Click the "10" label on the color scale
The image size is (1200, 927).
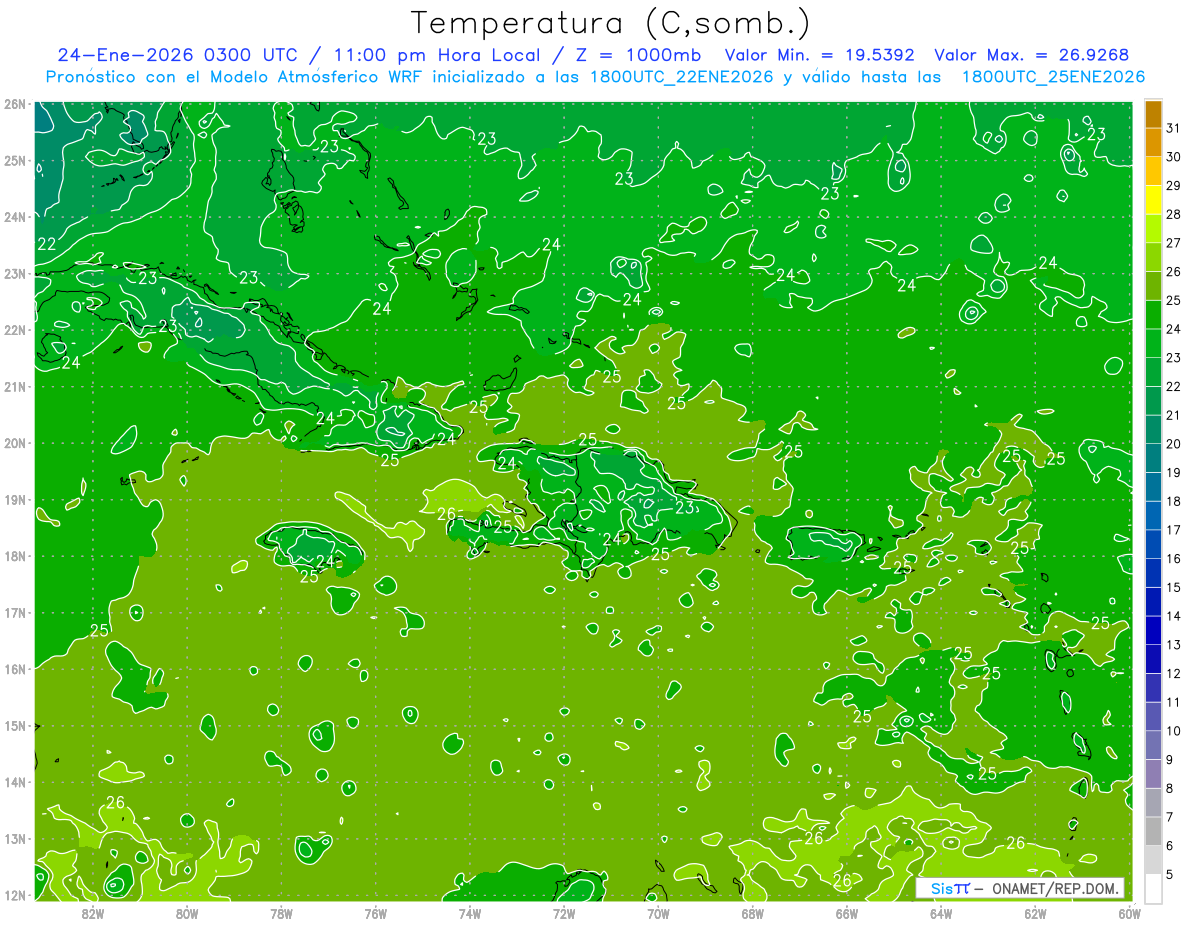pos(1173,731)
